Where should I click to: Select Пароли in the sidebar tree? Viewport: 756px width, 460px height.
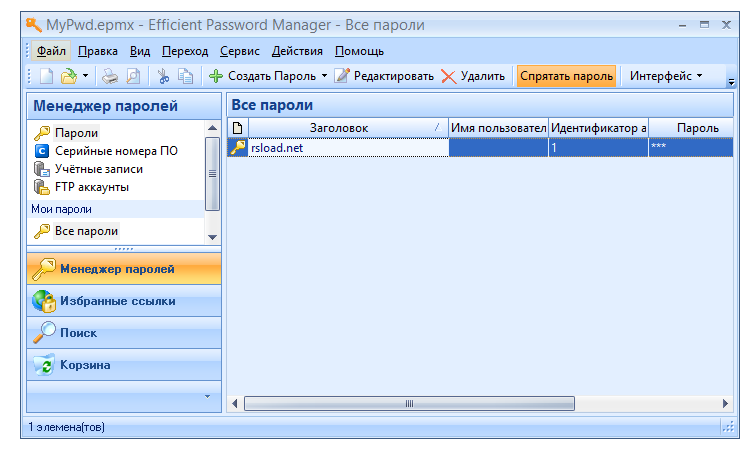coord(76,133)
